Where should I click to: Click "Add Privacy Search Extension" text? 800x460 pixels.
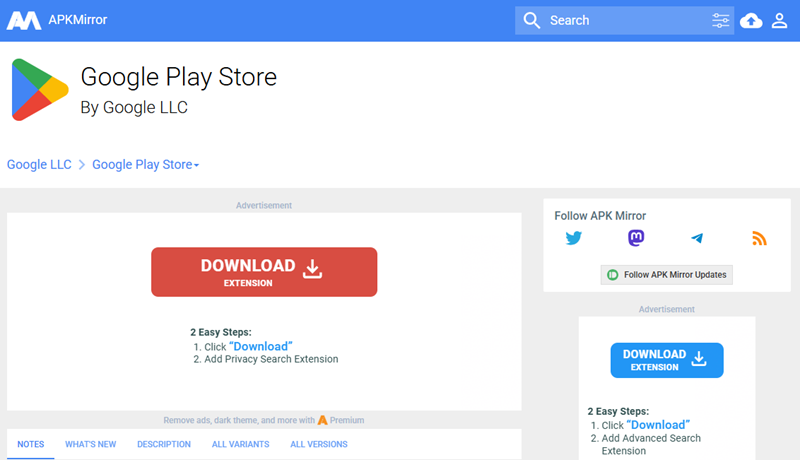point(271,359)
